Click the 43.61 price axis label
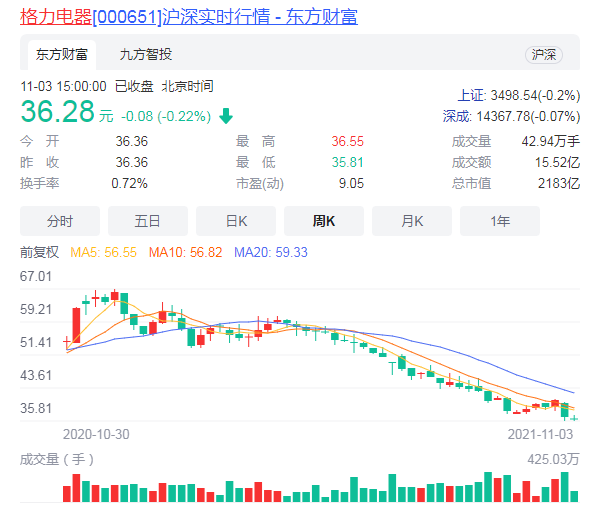The height and width of the screenshot is (509, 596). (x=36, y=376)
